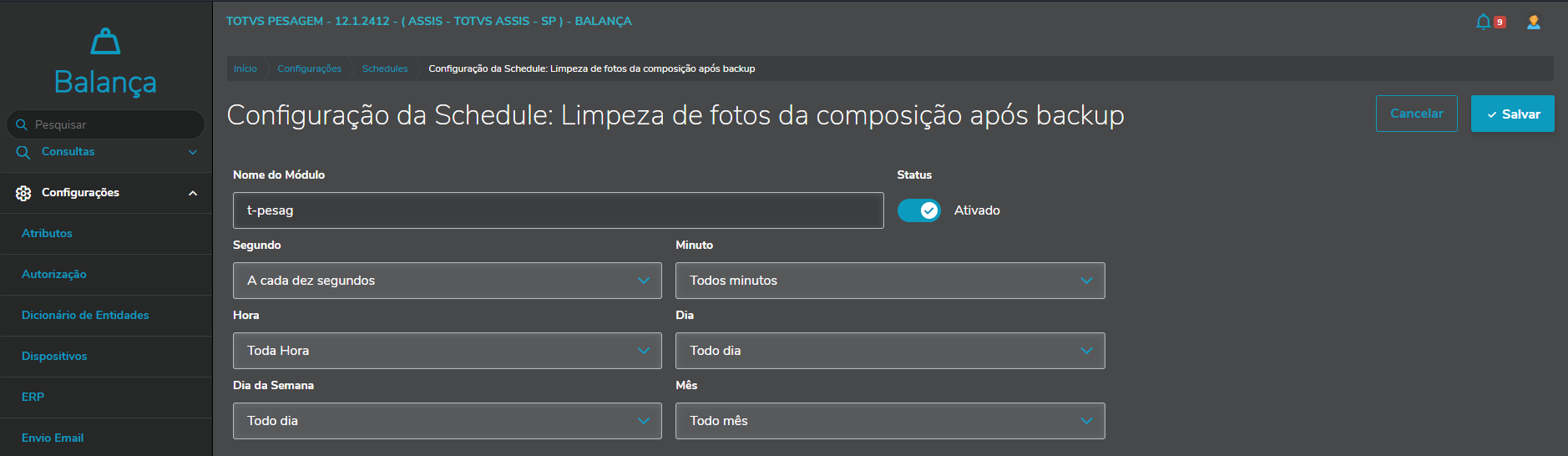Click the Cancelar button

(x=1416, y=114)
